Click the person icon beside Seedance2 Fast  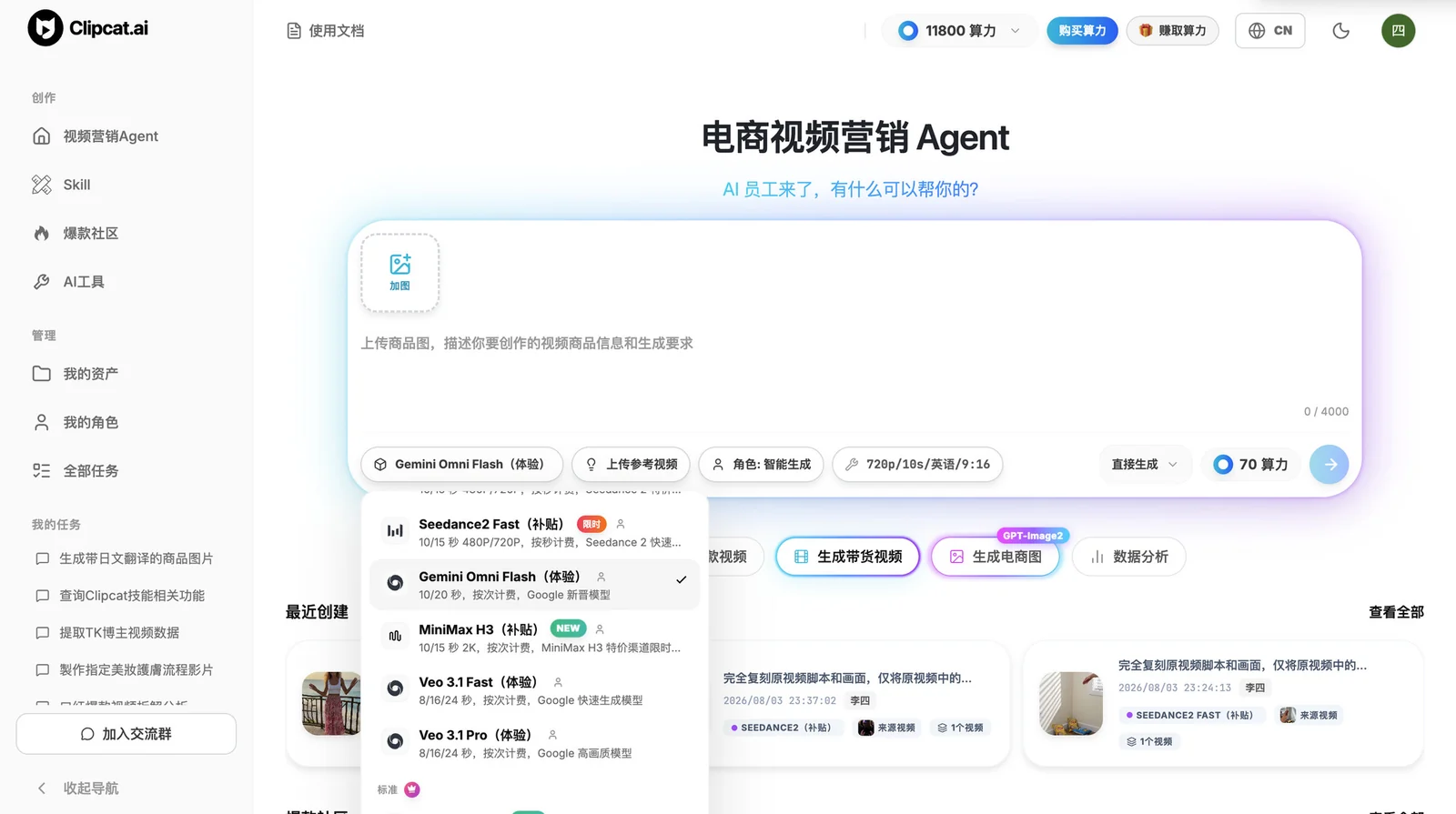(621, 524)
